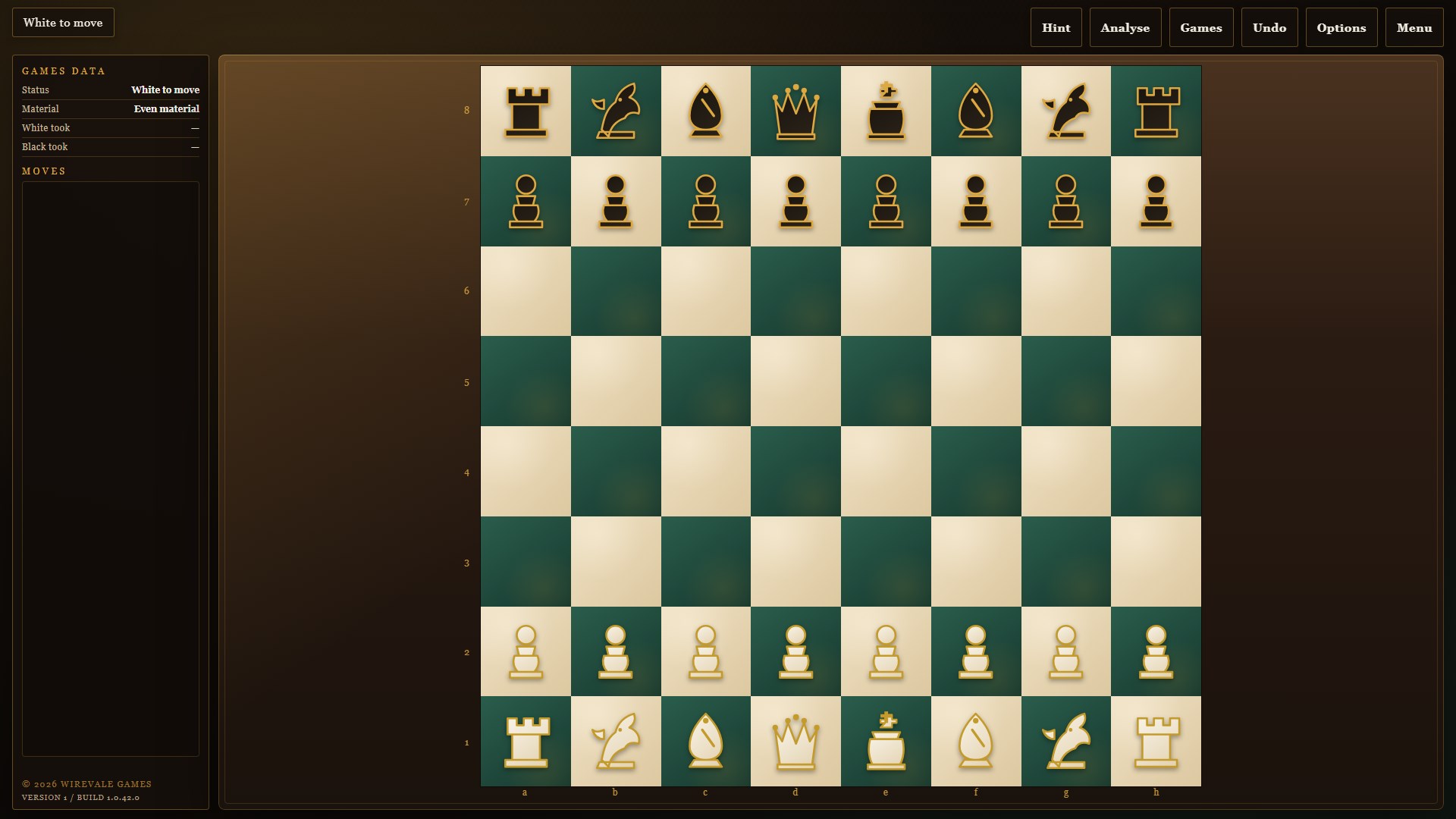1456x819 pixels.
Task: Open the Analyse view
Action: (1125, 27)
